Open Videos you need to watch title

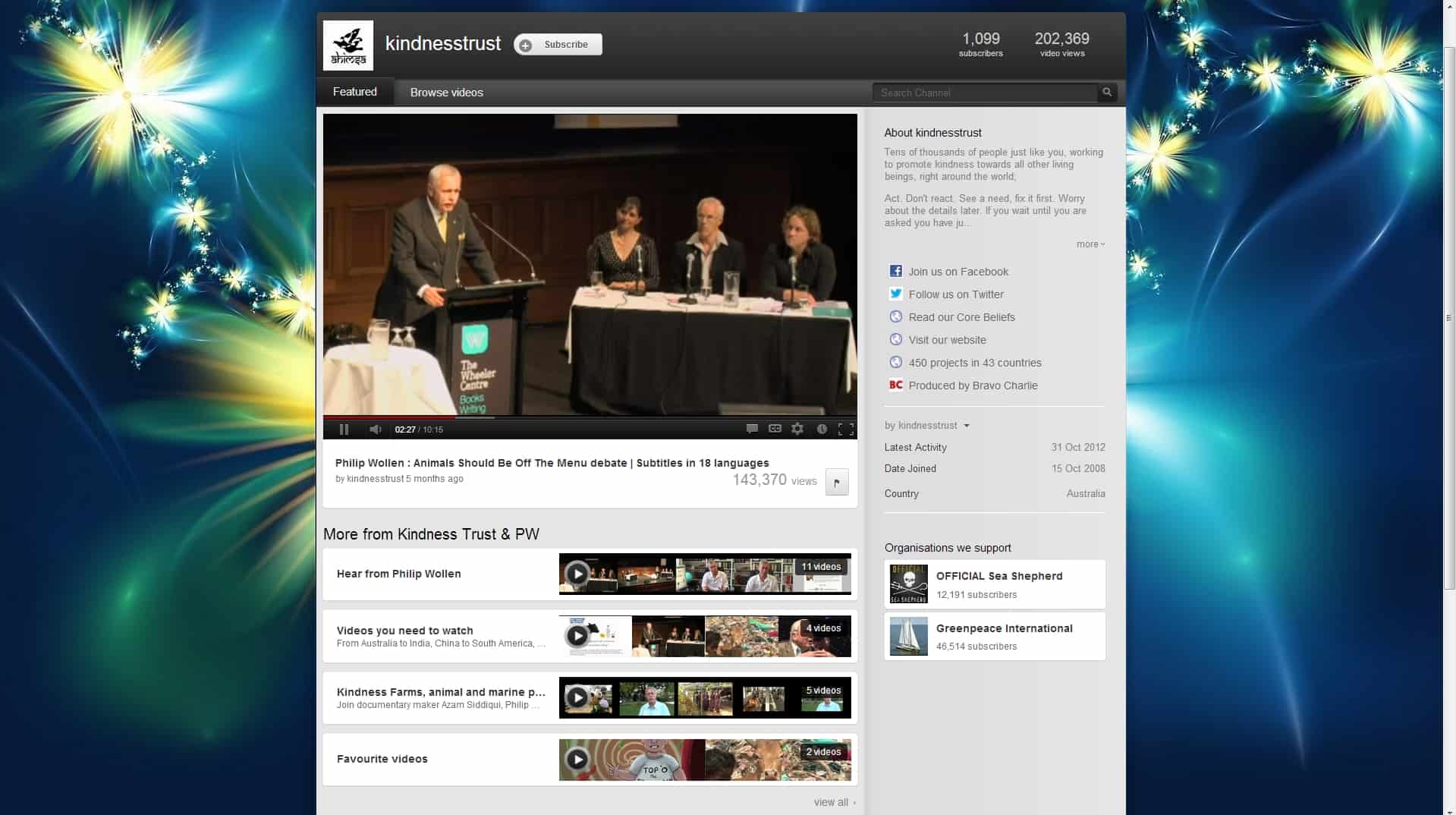click(x=404, y=631)
